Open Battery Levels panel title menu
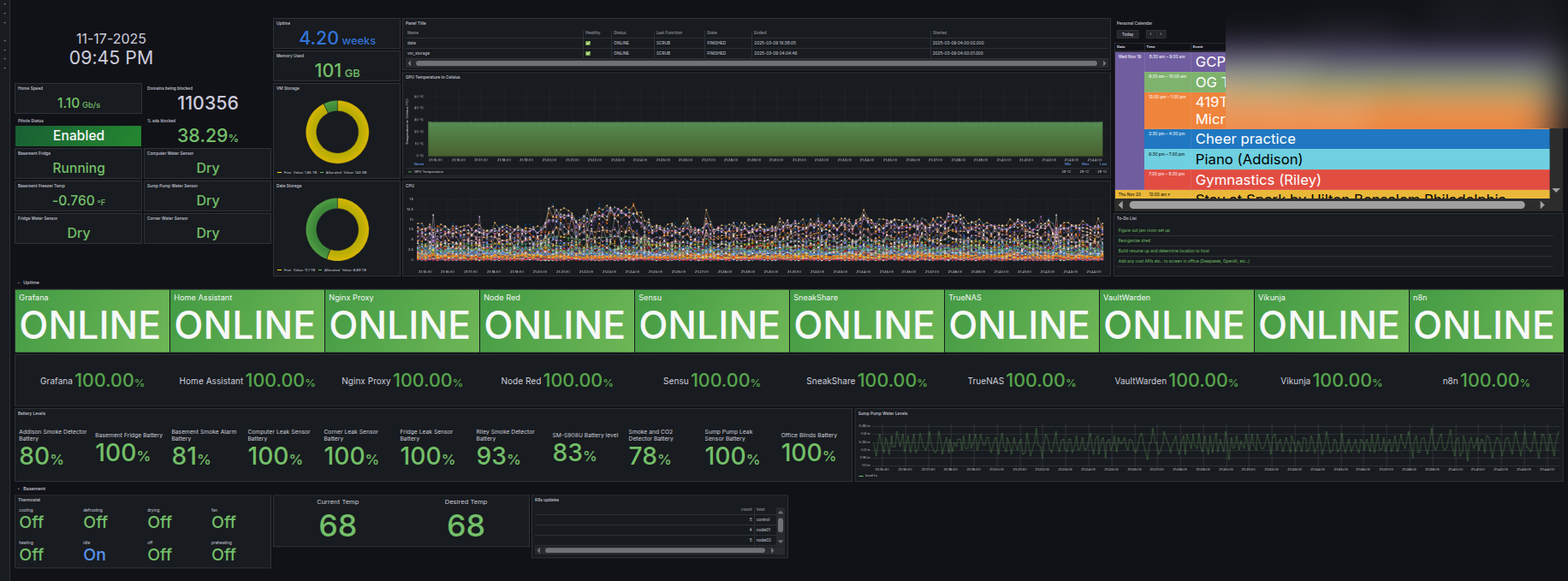 tap(32, 413)
